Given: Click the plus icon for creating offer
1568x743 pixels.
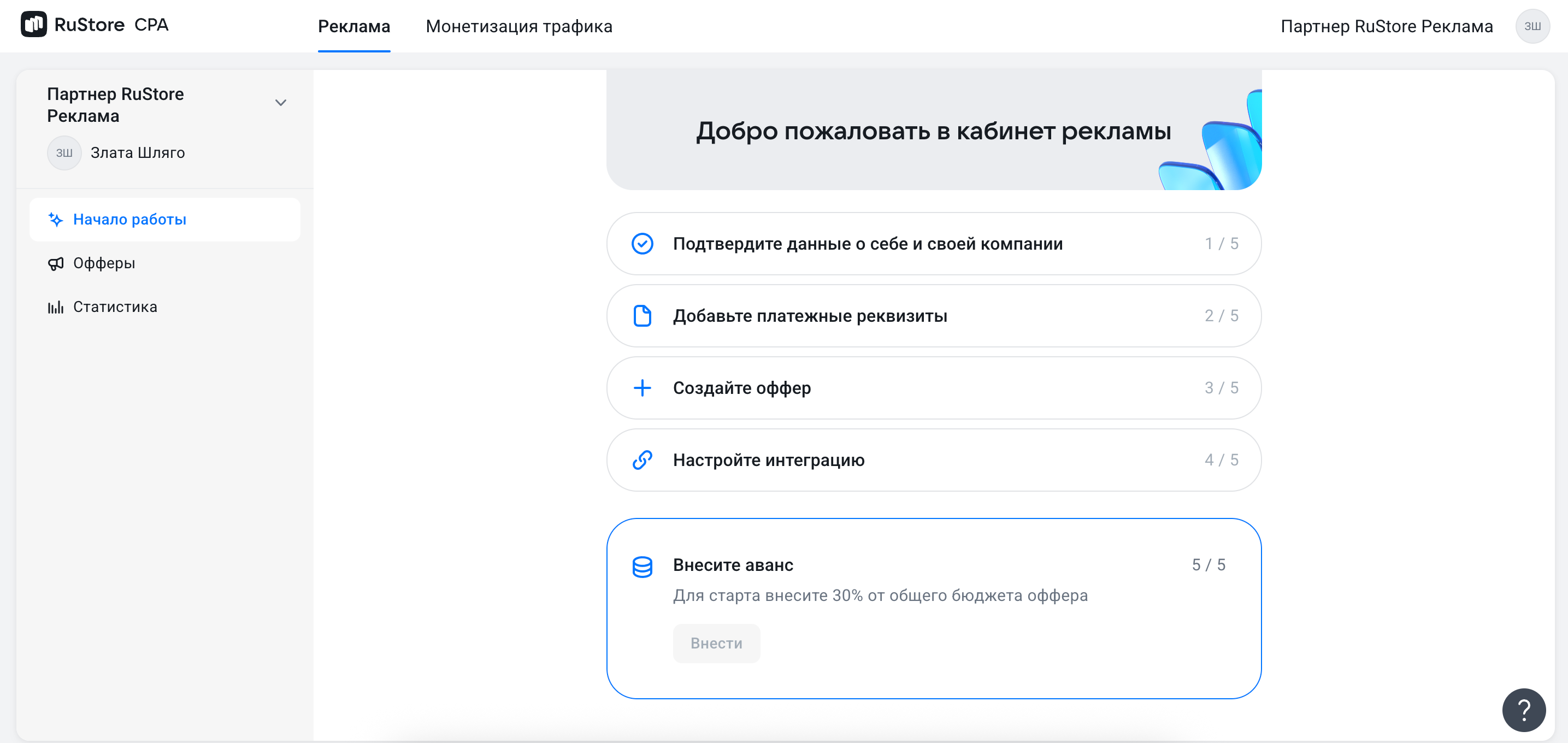Looking at the screenshot, I should pyautogui.click(x=642, y=388).
